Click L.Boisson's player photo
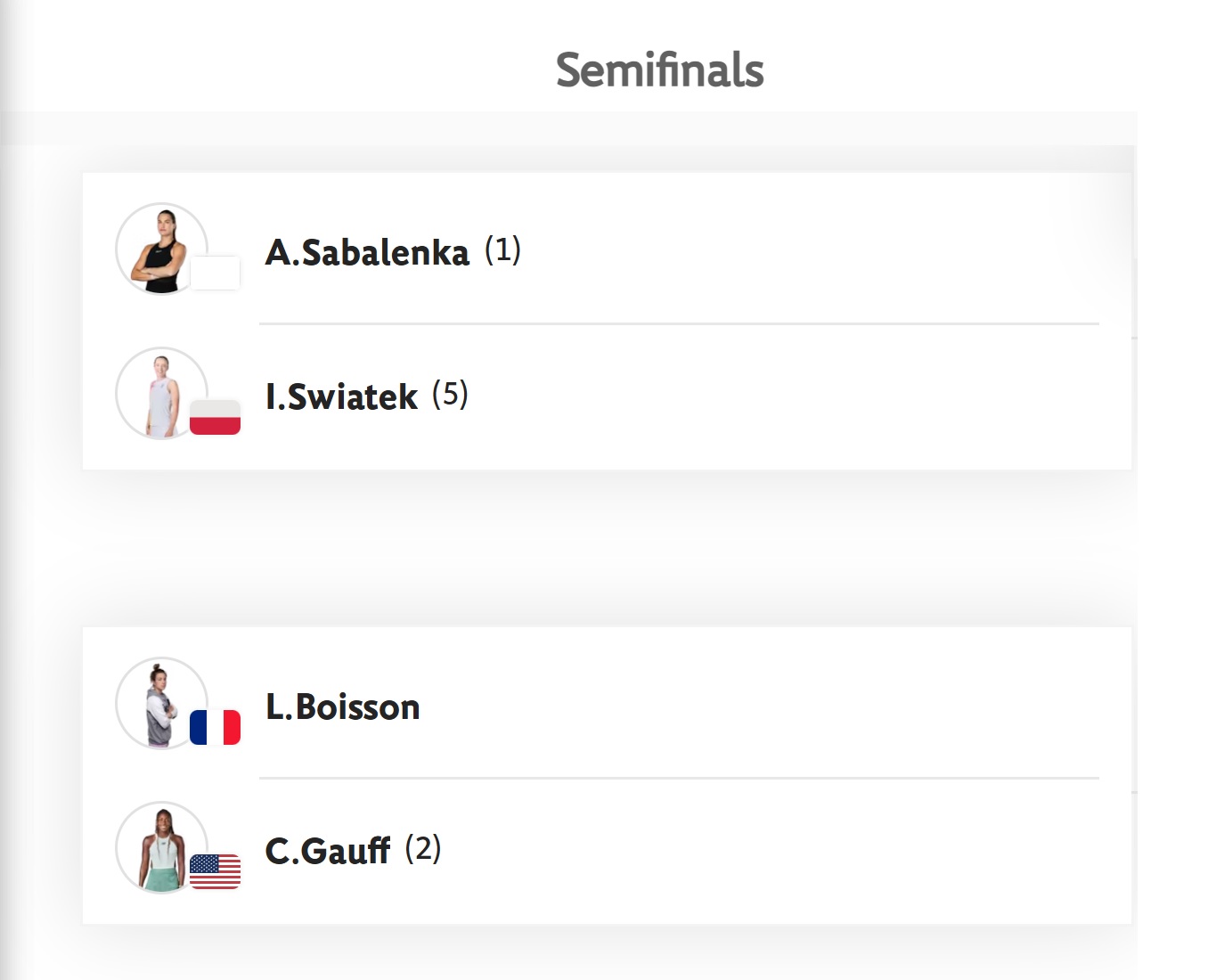 [x=161, y=704]
